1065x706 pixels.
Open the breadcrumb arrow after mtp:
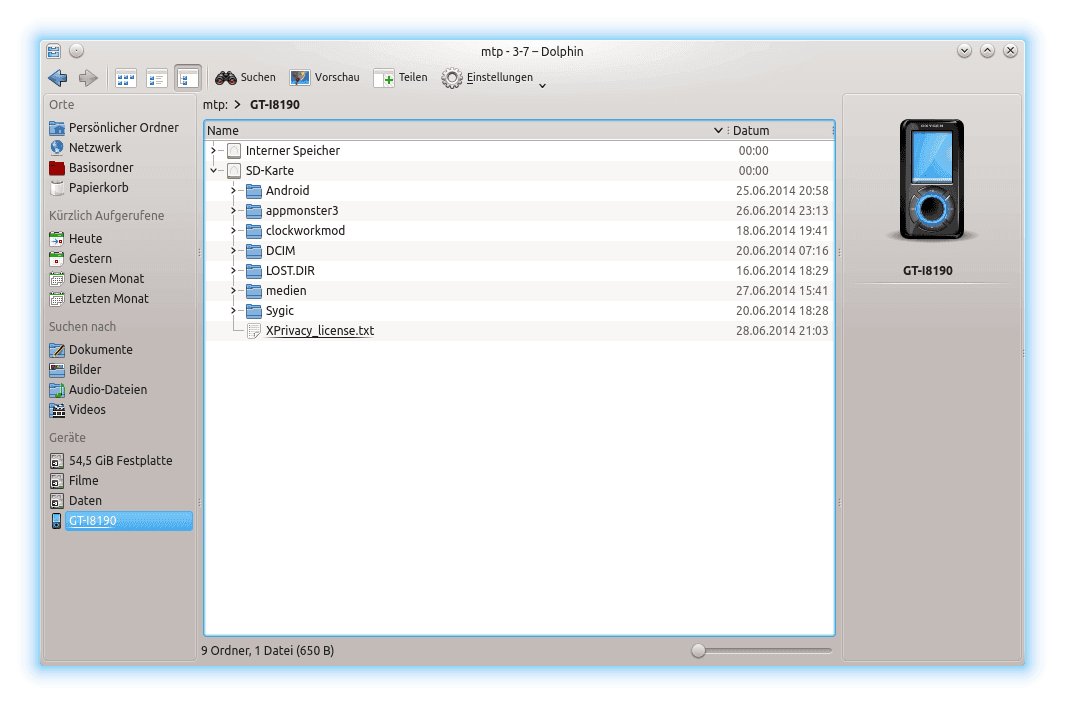click(237, 105)
